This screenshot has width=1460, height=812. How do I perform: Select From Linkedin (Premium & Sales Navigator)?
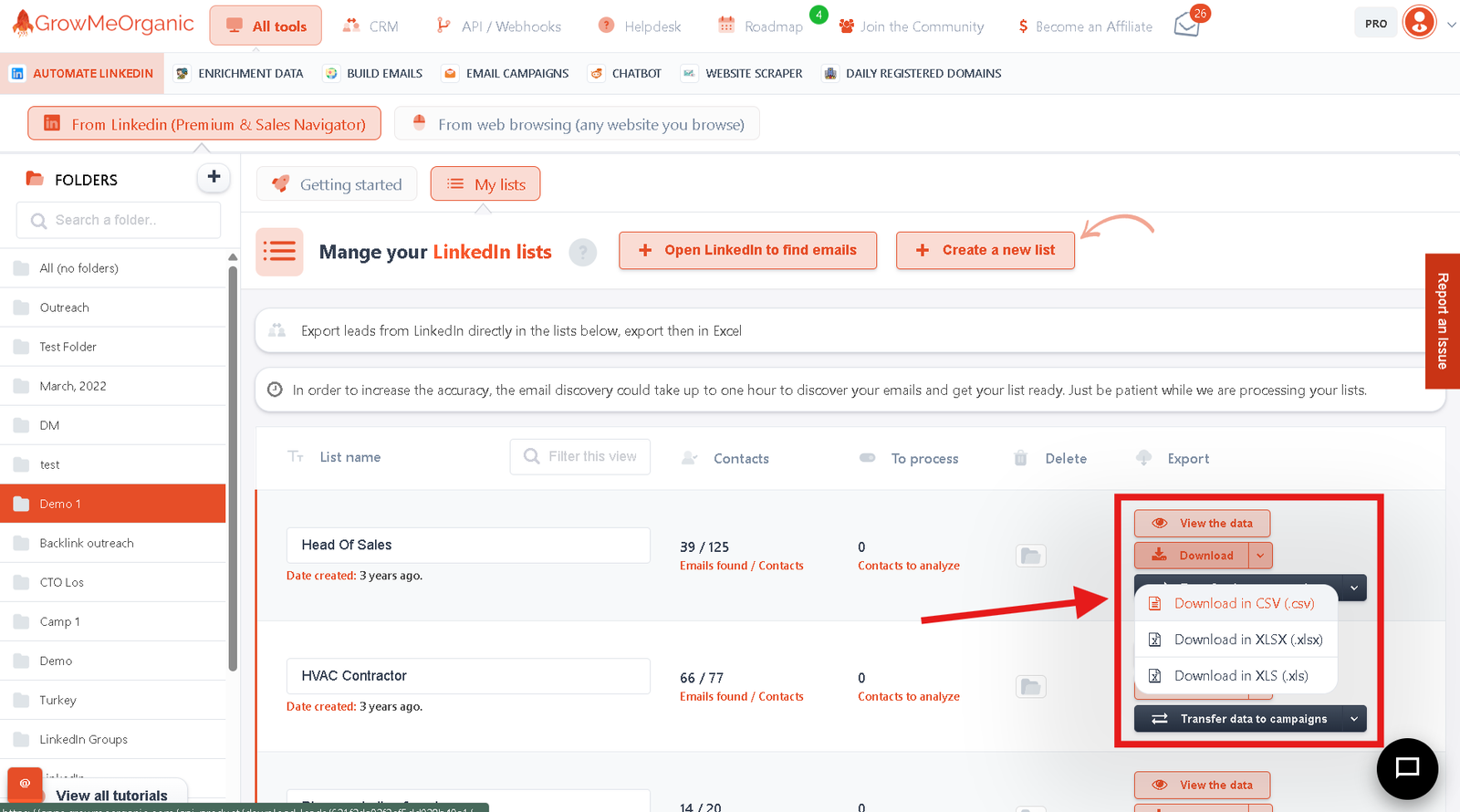(x=204, y=123)
